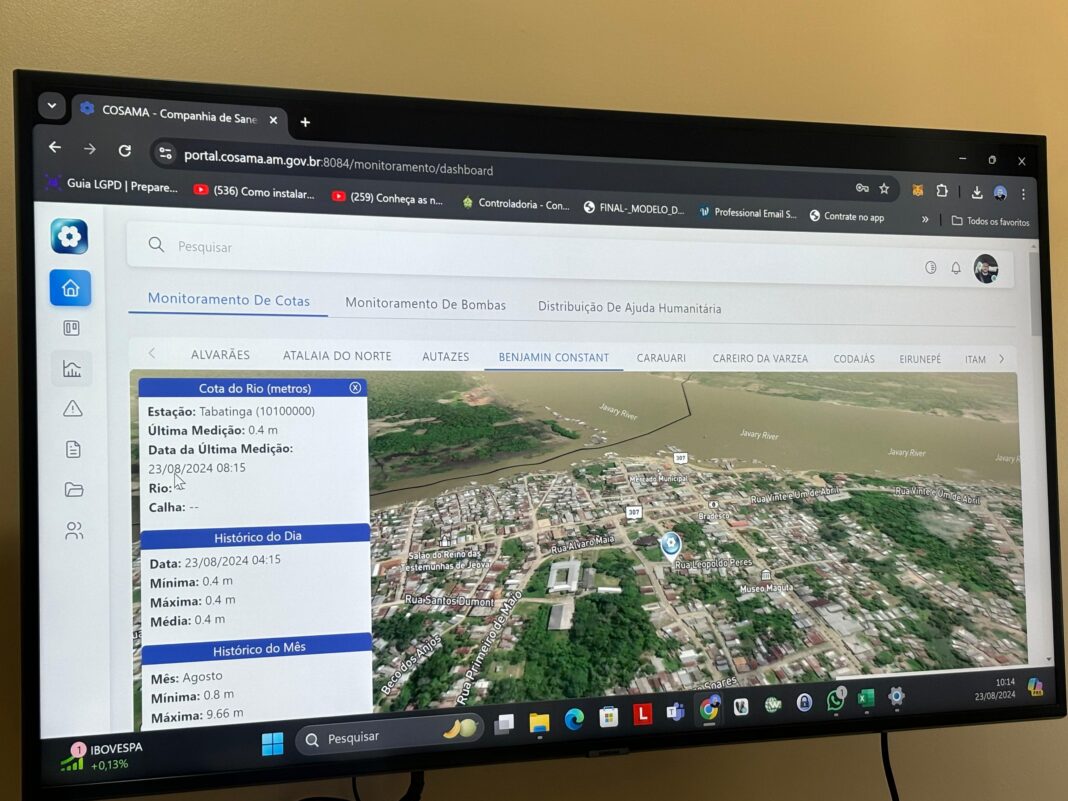Open the line chart sidebar icon

click(72, 369)
